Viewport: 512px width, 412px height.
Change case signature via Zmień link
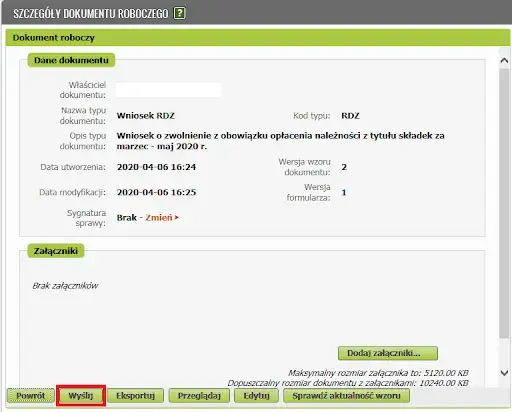point(162,218)
